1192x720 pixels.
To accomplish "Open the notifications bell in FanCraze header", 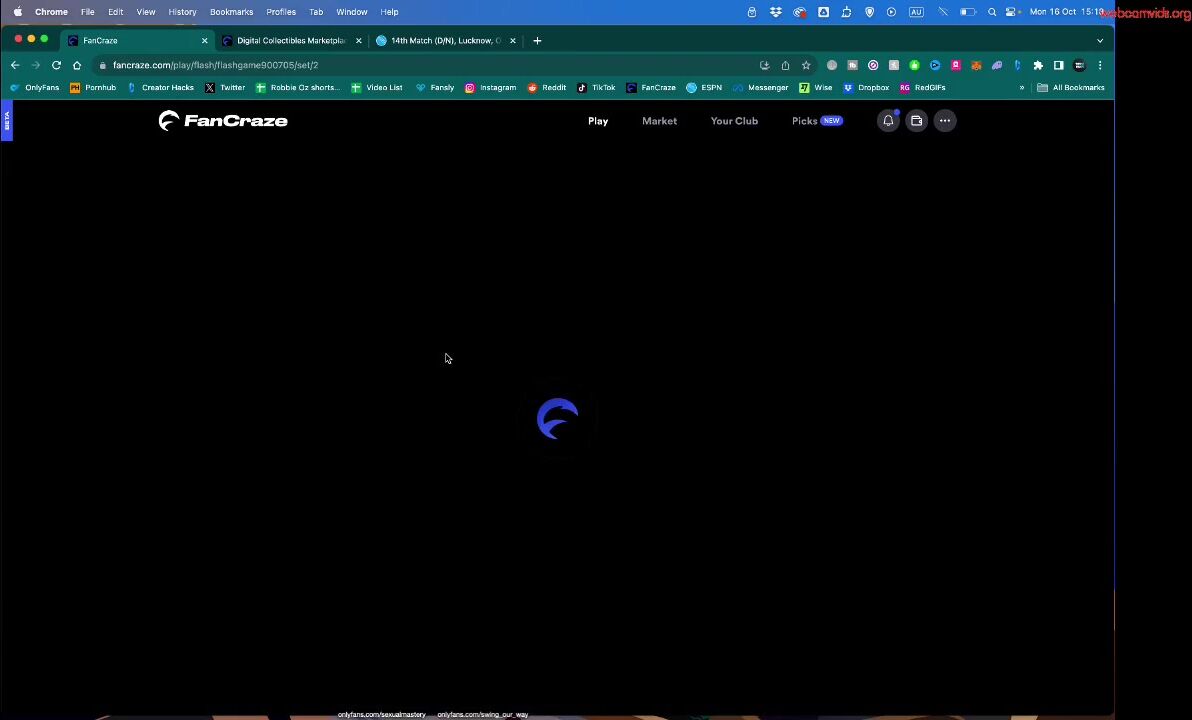I will 888,121.
